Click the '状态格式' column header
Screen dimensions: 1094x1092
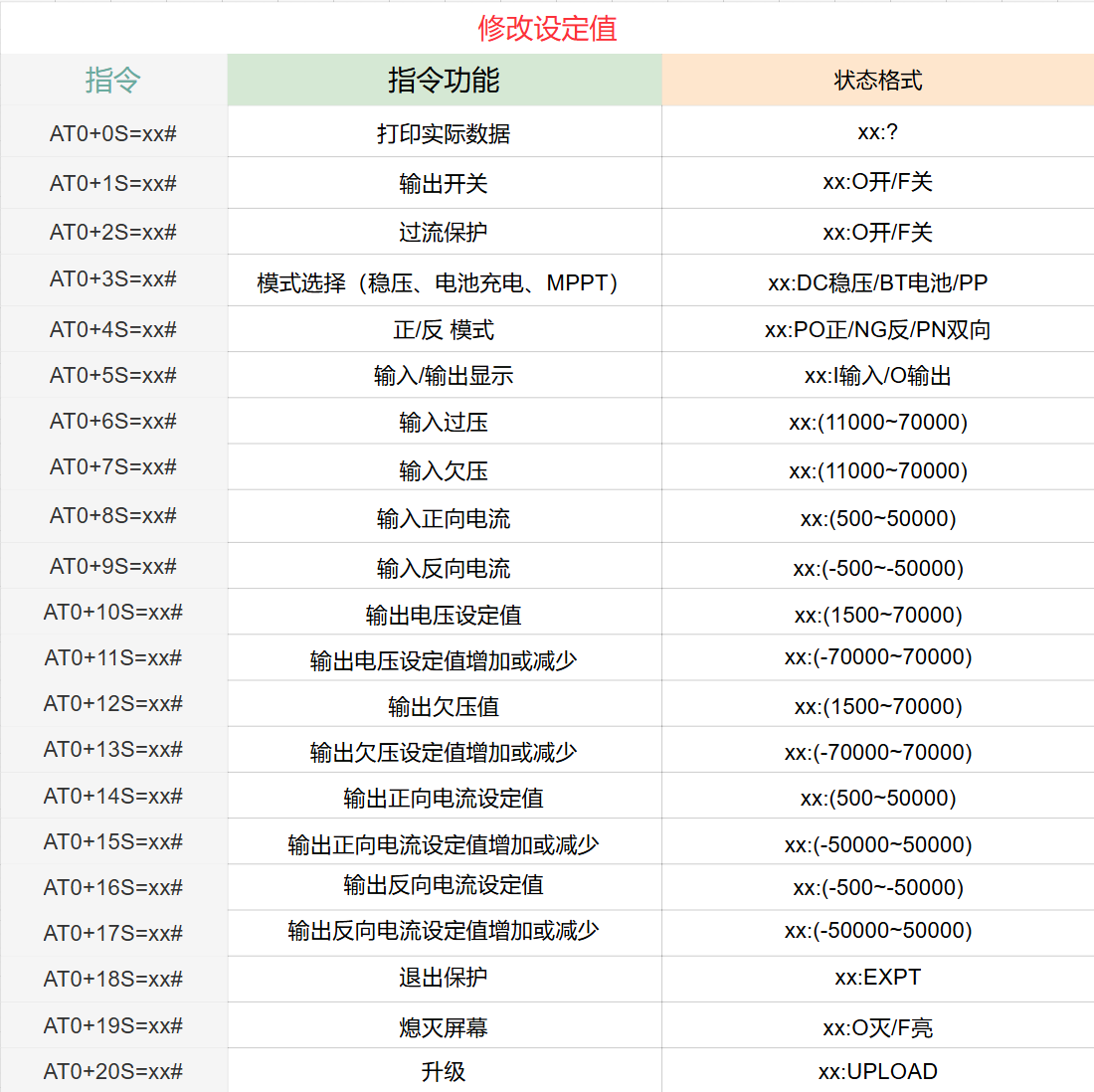878,80
